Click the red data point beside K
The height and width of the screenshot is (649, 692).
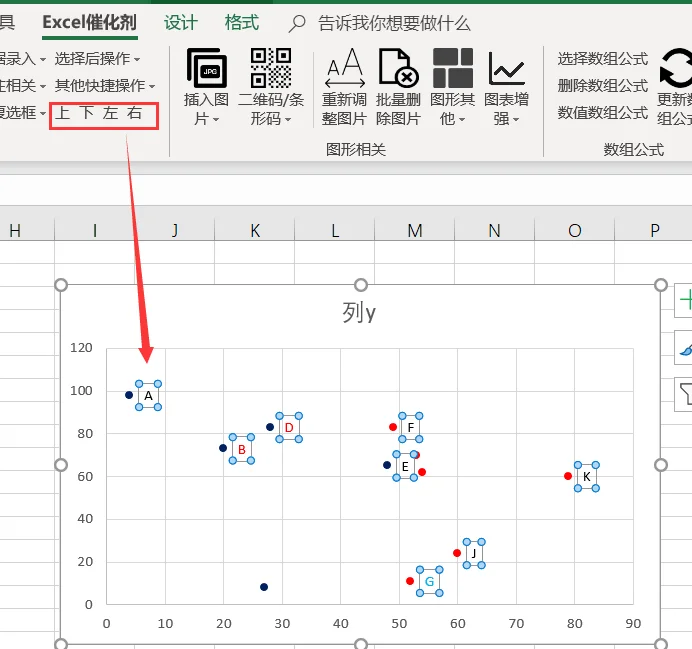(568, 476)
